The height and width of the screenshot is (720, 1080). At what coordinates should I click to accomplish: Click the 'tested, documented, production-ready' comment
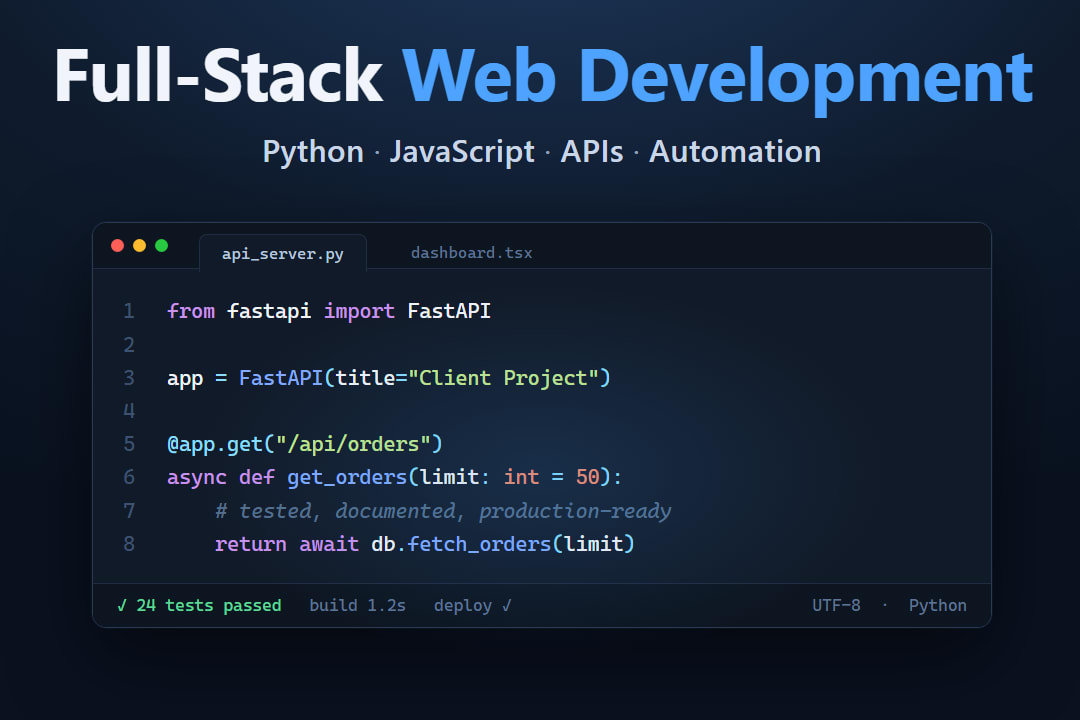coord(443,511)
